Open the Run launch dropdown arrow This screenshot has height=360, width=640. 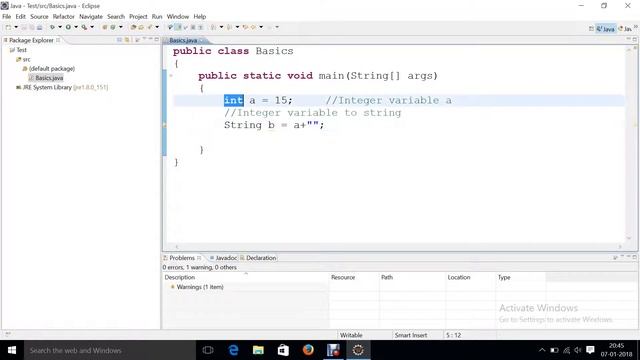(76, 27)
